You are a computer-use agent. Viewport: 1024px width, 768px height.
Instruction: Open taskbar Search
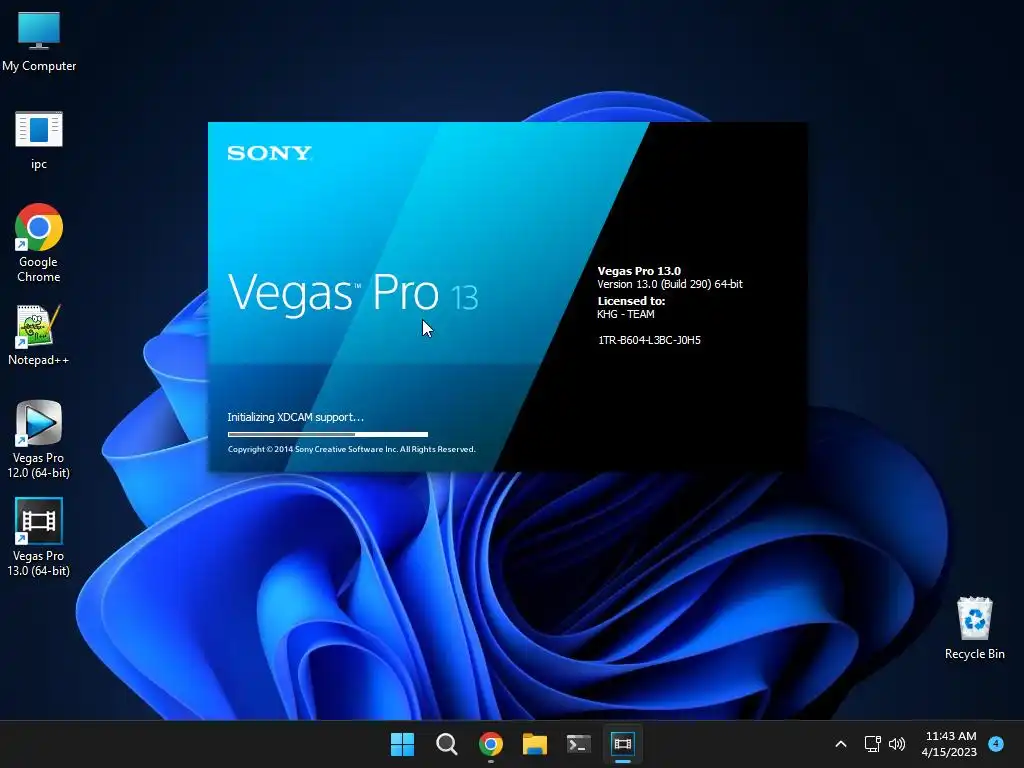coord(447,744)
